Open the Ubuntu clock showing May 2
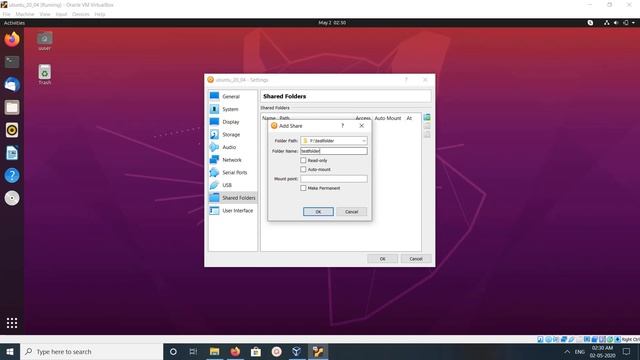 (332, 23)
